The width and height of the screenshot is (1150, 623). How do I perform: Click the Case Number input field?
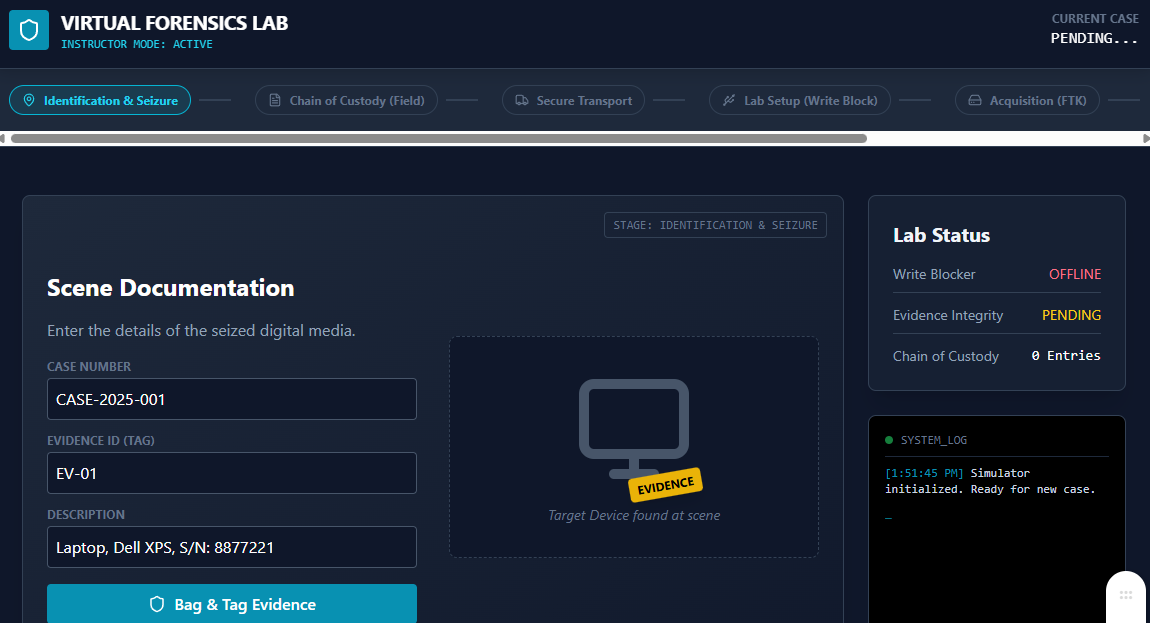pyautogui.click(x=232, y=399)
